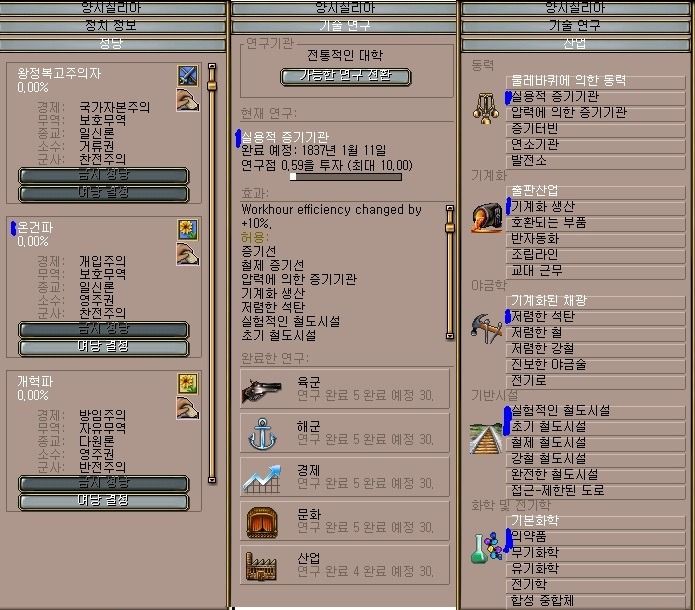695x610 pixels.
Task: Open the 산업 header tab
Action: (x=575, y=44)
